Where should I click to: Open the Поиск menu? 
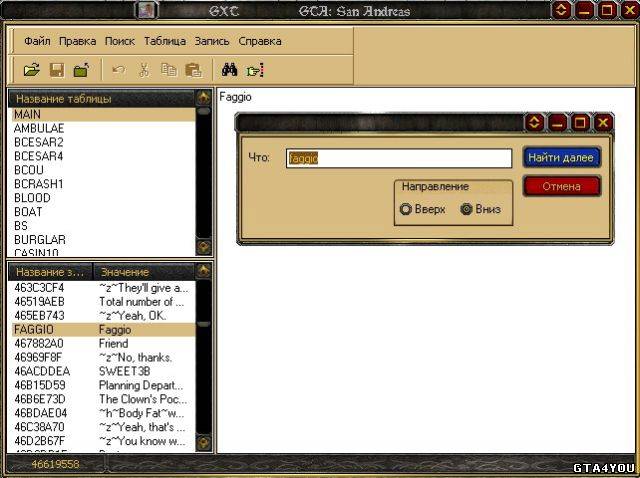click(x=120, y=41)
